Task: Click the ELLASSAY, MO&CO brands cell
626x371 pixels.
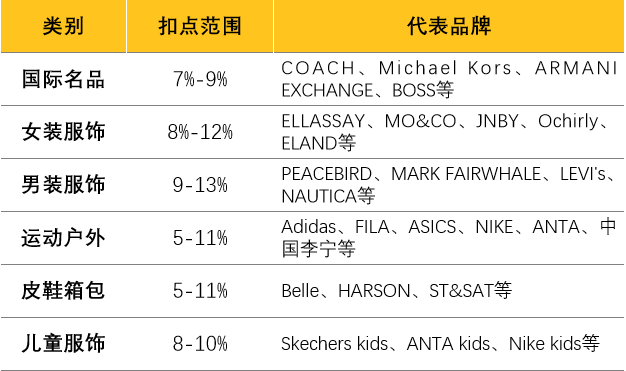Action: pos(449,132)
